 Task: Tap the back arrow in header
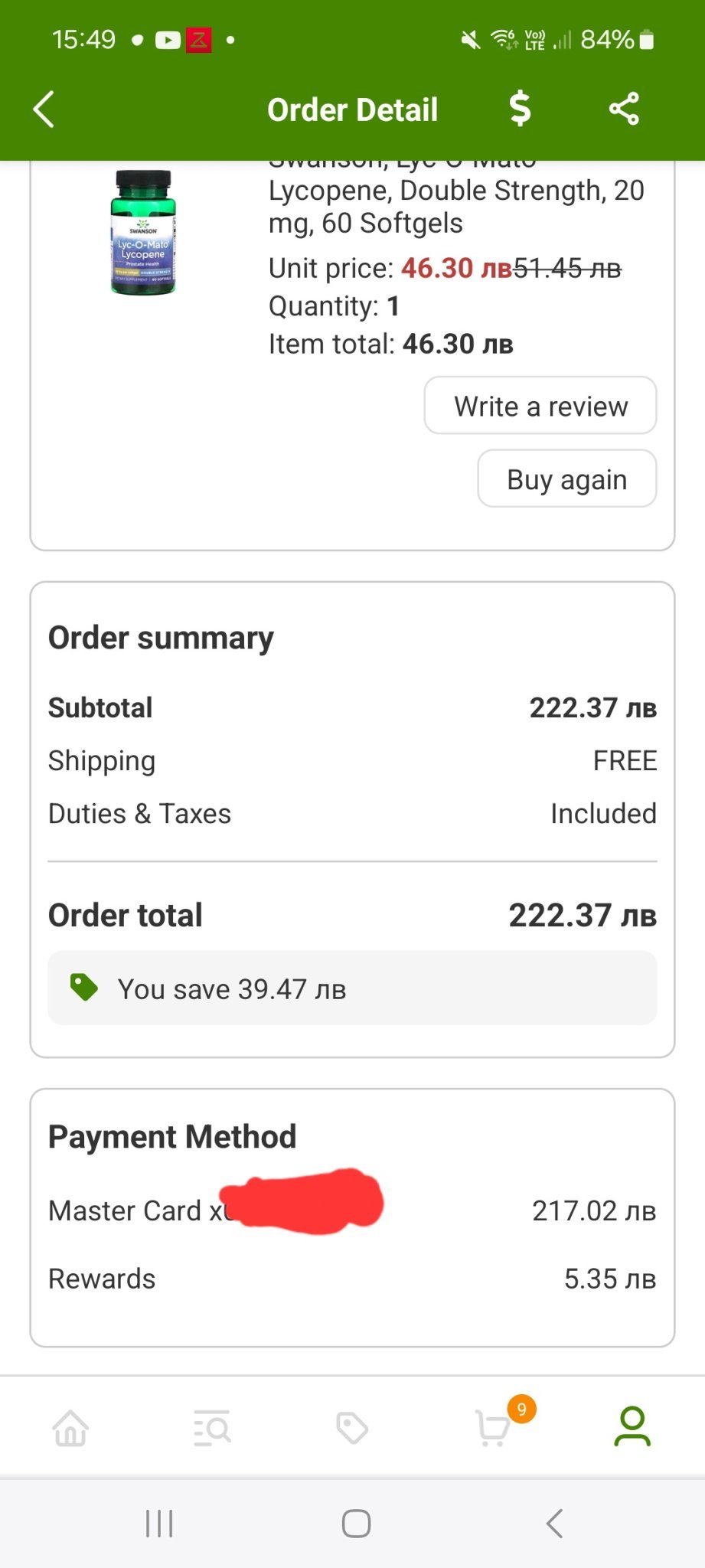click(x=44, y=109)
